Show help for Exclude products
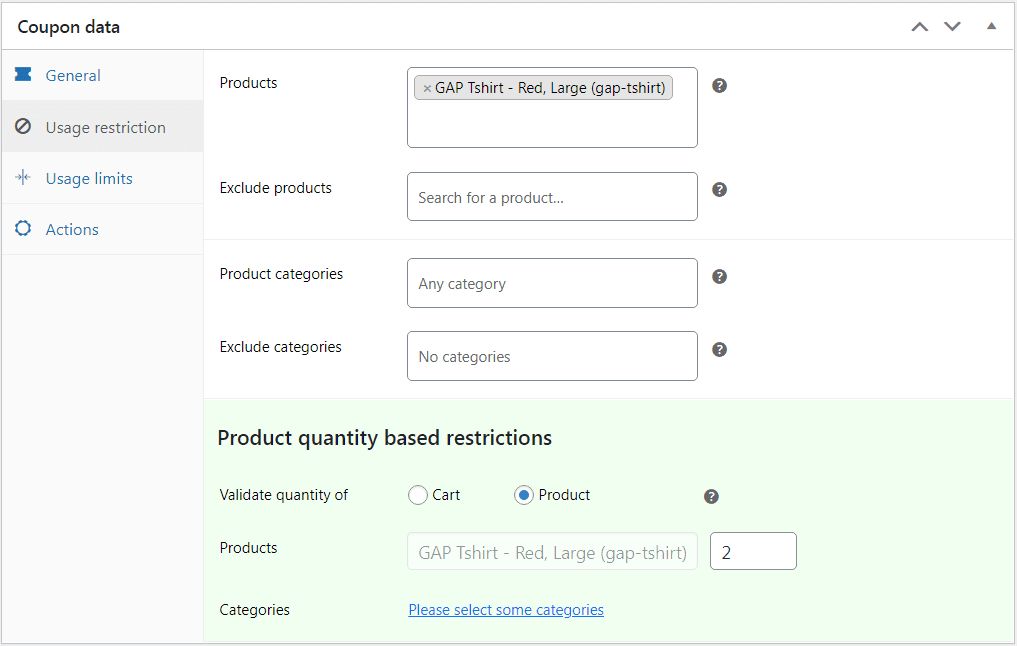Screen dimensions: 1017x646 pos(719,189)
